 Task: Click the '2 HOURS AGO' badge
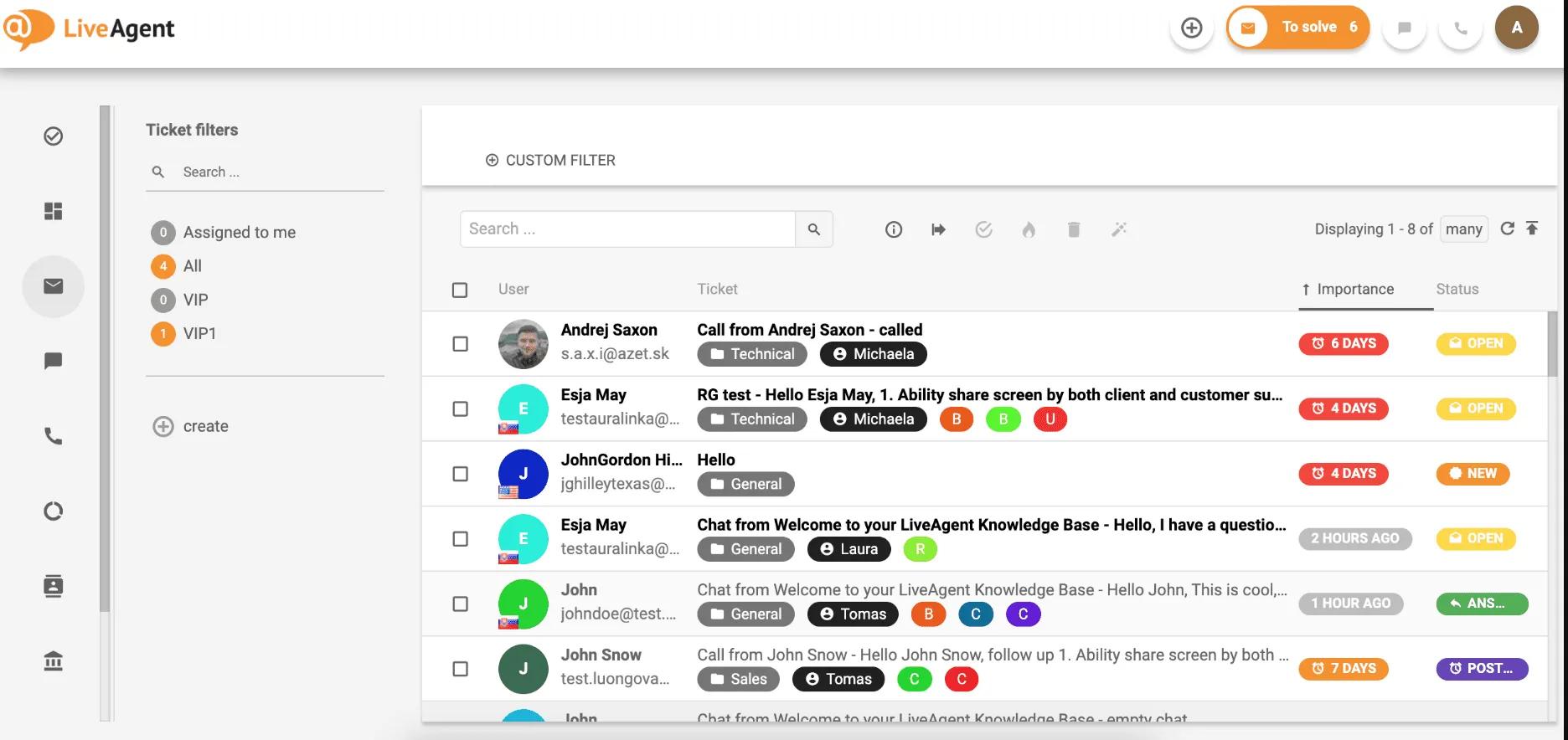[x=1355, y=539]
